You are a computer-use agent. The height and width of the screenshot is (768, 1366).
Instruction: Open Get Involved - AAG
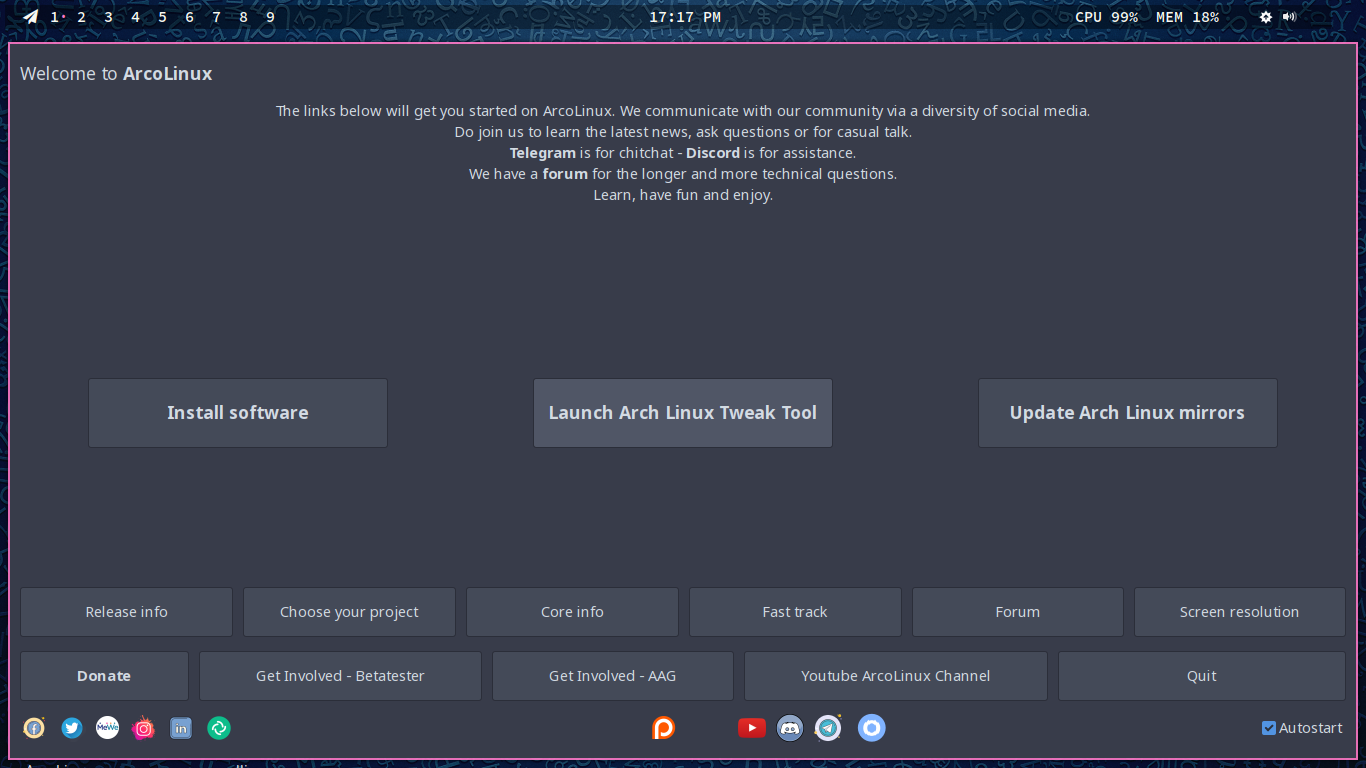[x=613, y=676]
